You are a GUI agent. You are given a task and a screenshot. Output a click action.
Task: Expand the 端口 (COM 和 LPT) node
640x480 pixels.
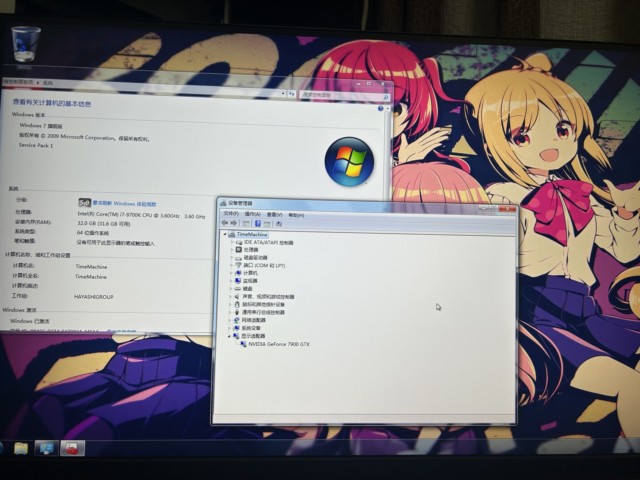click(x=231, y=265)
